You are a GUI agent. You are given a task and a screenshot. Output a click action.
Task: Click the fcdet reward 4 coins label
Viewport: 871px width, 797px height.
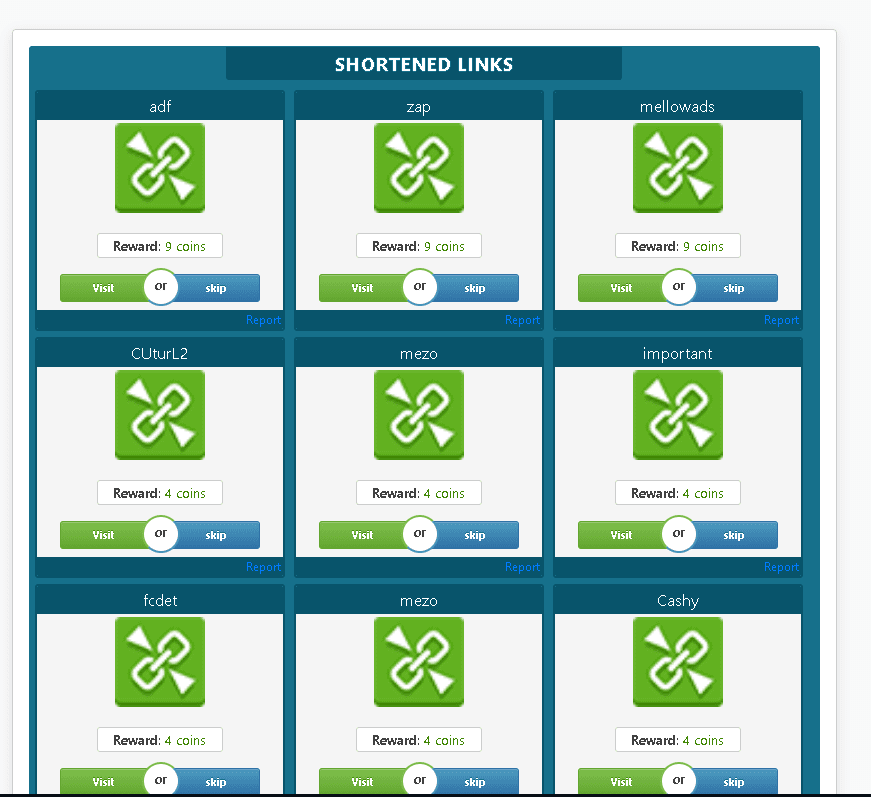tap(160, 740)
